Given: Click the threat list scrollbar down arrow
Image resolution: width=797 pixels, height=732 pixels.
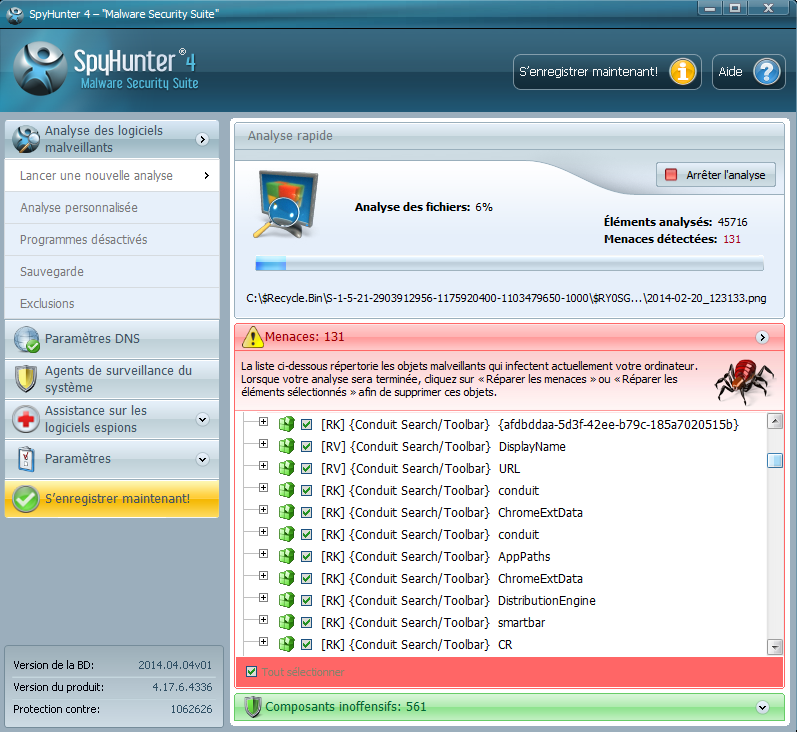Looking at the screenshot, I should point(774,647).
